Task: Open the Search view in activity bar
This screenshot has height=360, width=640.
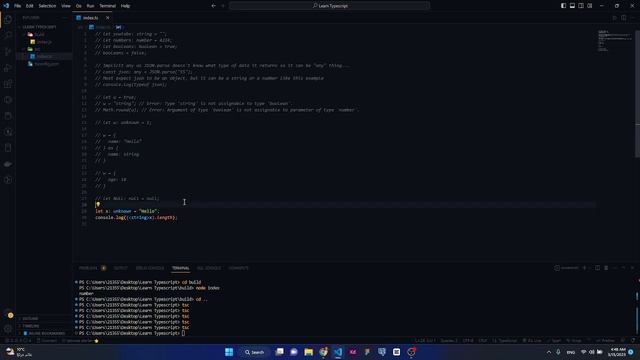Action: point(8,36)
